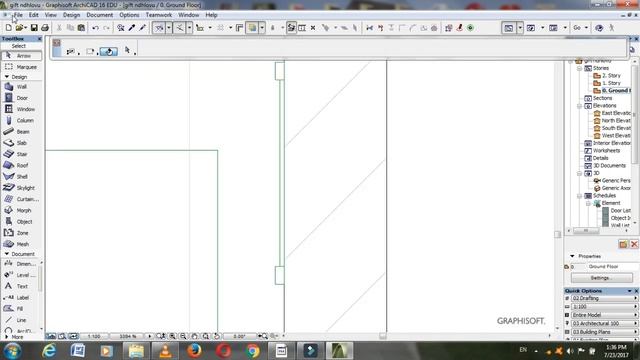640x360 pixels.
Task: Click the Undo arrow in toolbar
Action: (95, 28)
